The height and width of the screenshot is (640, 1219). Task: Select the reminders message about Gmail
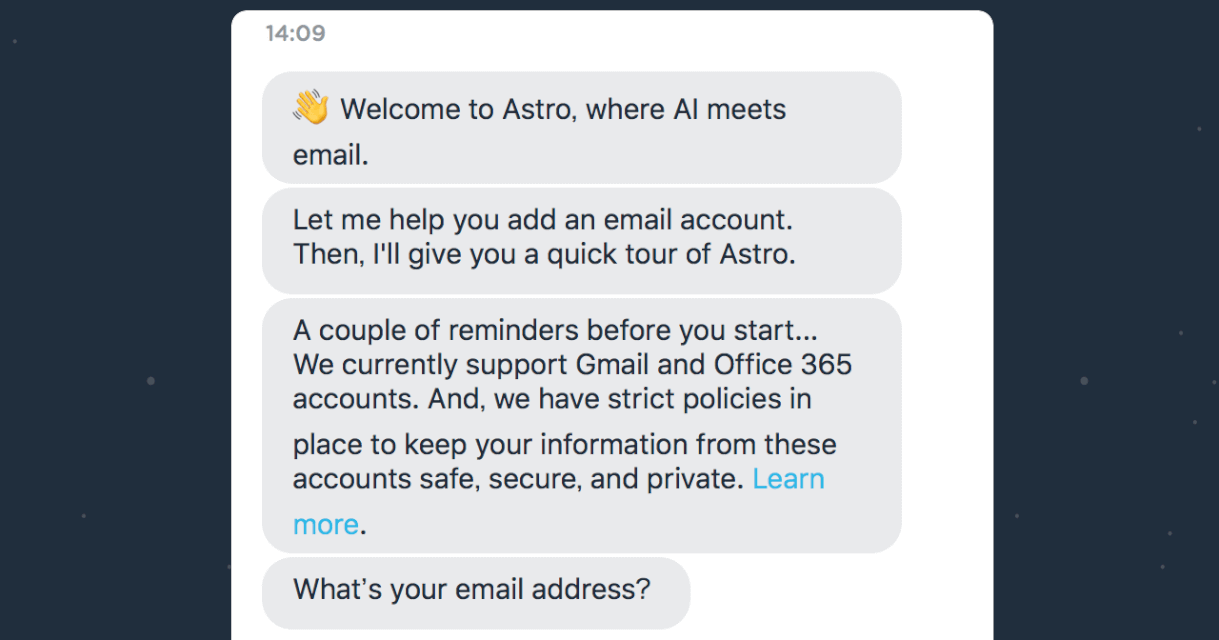click(581, 425)
